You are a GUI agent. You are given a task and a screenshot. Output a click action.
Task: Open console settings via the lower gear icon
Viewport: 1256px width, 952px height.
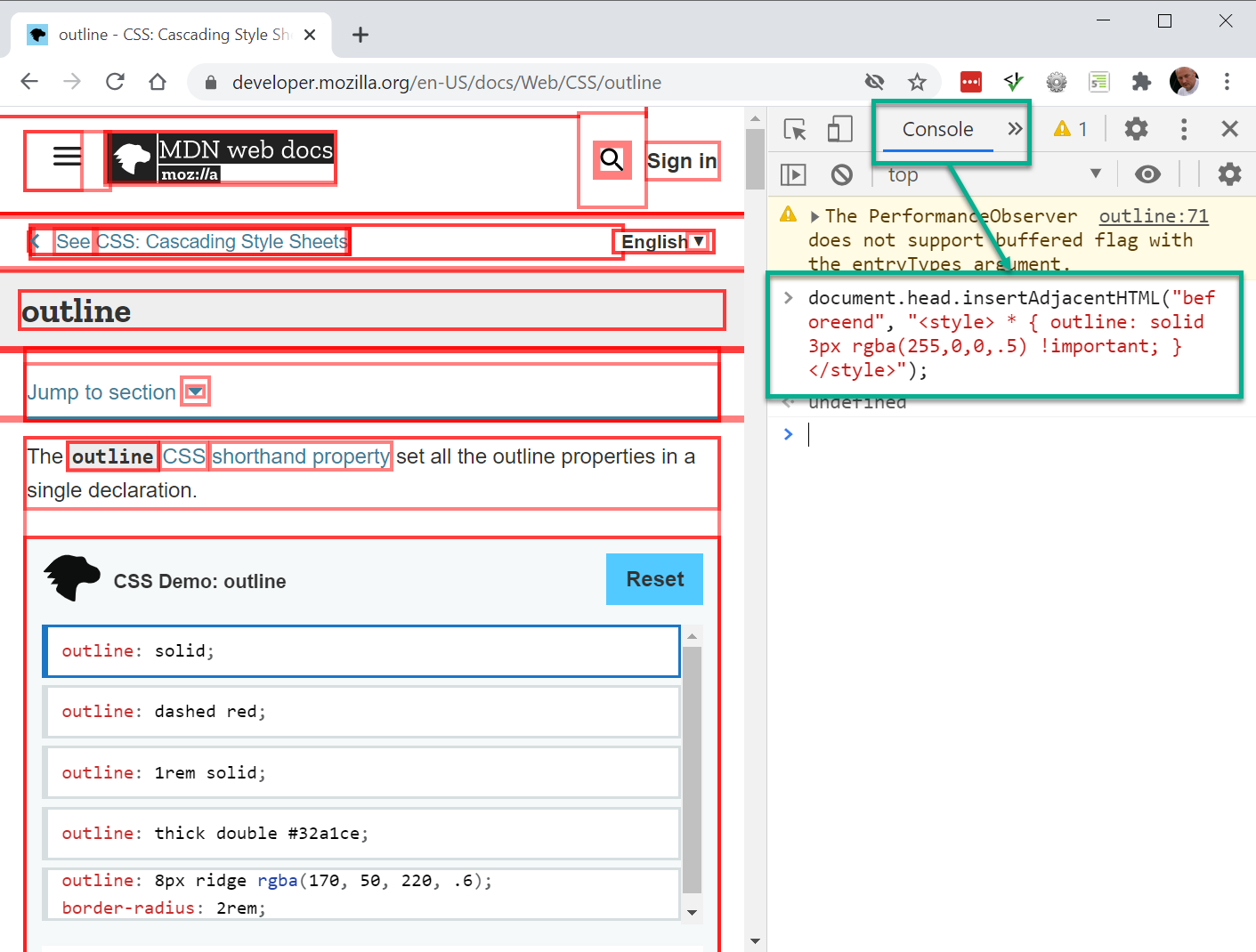click(x=1229, y=174)
